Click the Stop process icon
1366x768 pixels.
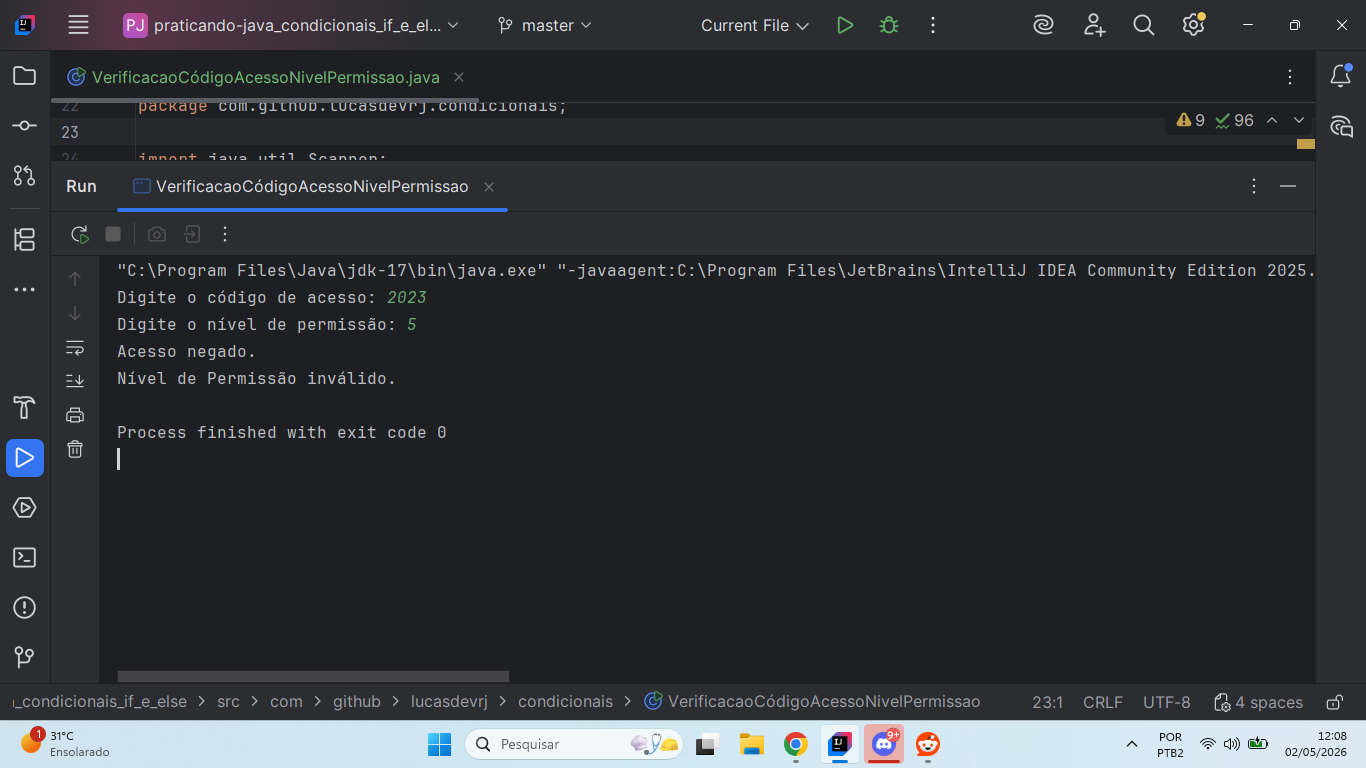click(x=113, y=234)
